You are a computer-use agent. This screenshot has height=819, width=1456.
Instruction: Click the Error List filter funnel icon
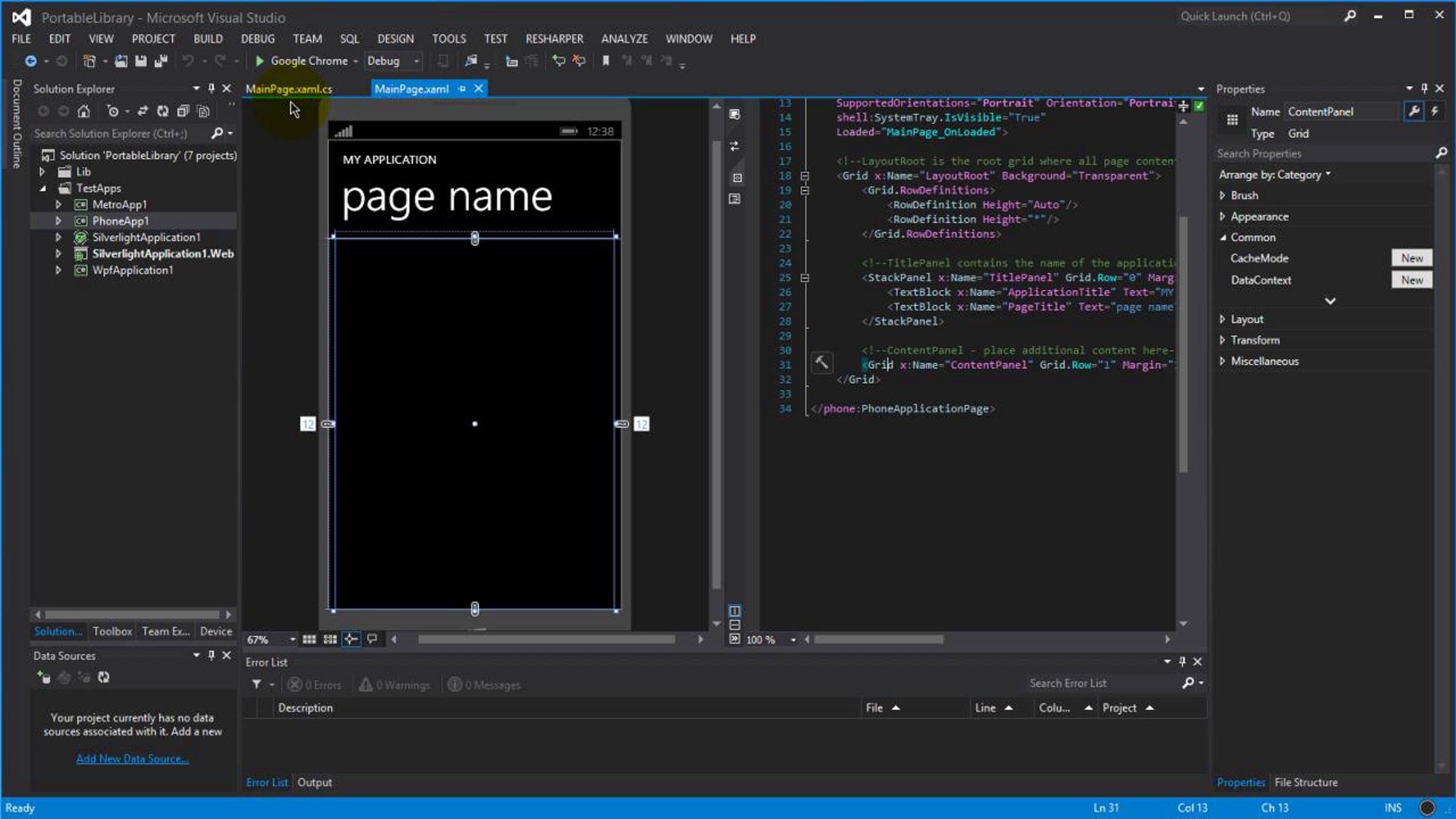[x=257, y=684]
